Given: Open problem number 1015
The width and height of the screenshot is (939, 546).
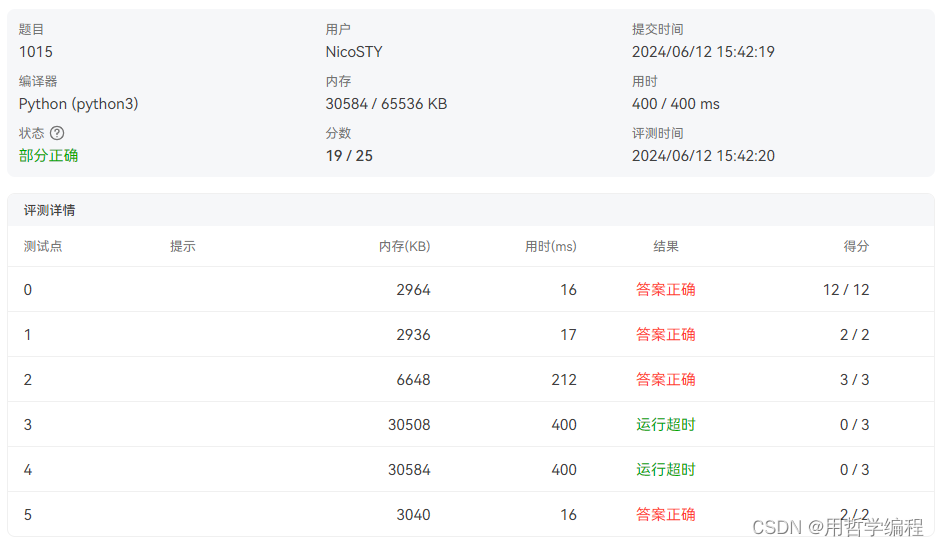Looking at the screenshot, I should pos(36,52).
